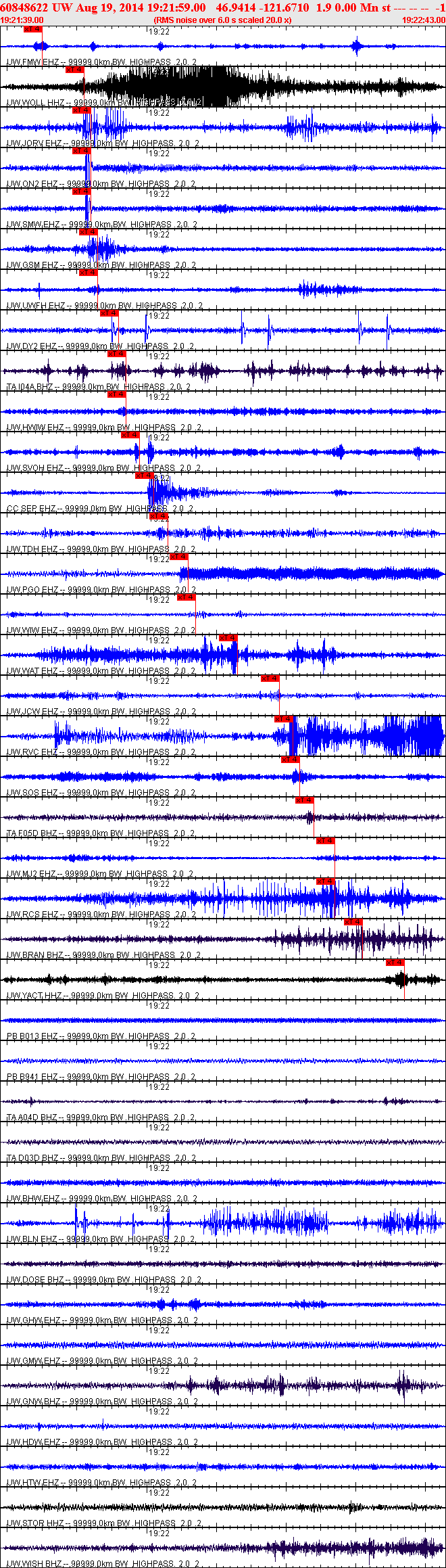Image resolution: width=446 pixels, height=1568 pixels.
Task: Click the 'UW.HWIW EHZ' station label
Action: pos(36,428)
